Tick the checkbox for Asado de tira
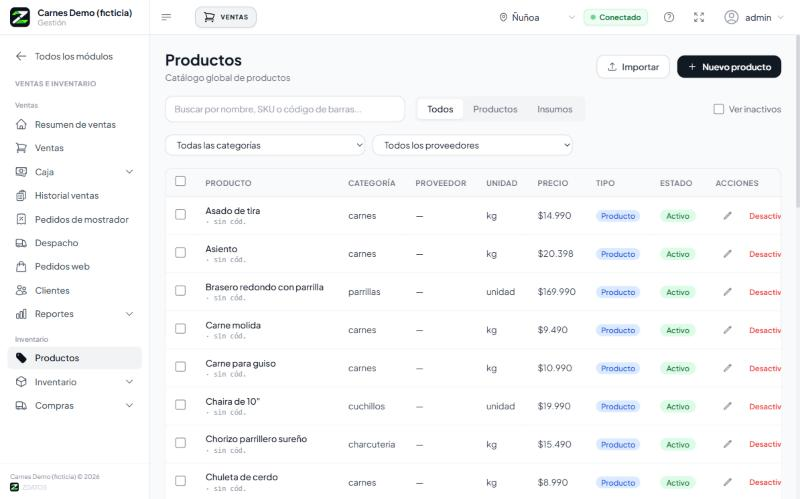The width and height of the screenshot is (800, 499). 180,214
